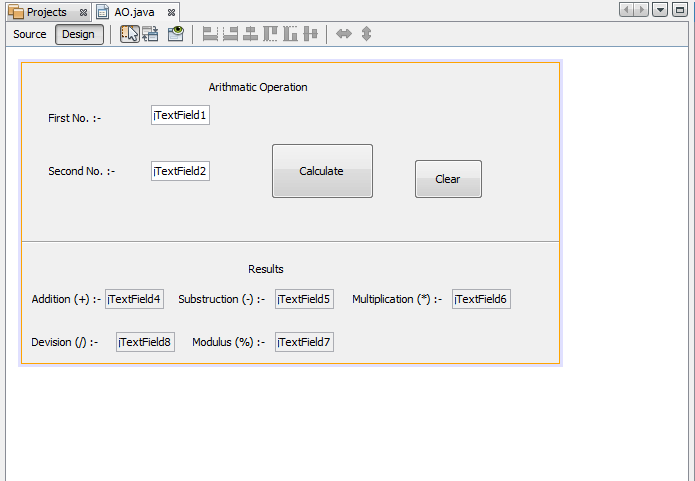Click the Center Vertically icon
This screenshot has height=481, width=695.
[x=310, y=34]
